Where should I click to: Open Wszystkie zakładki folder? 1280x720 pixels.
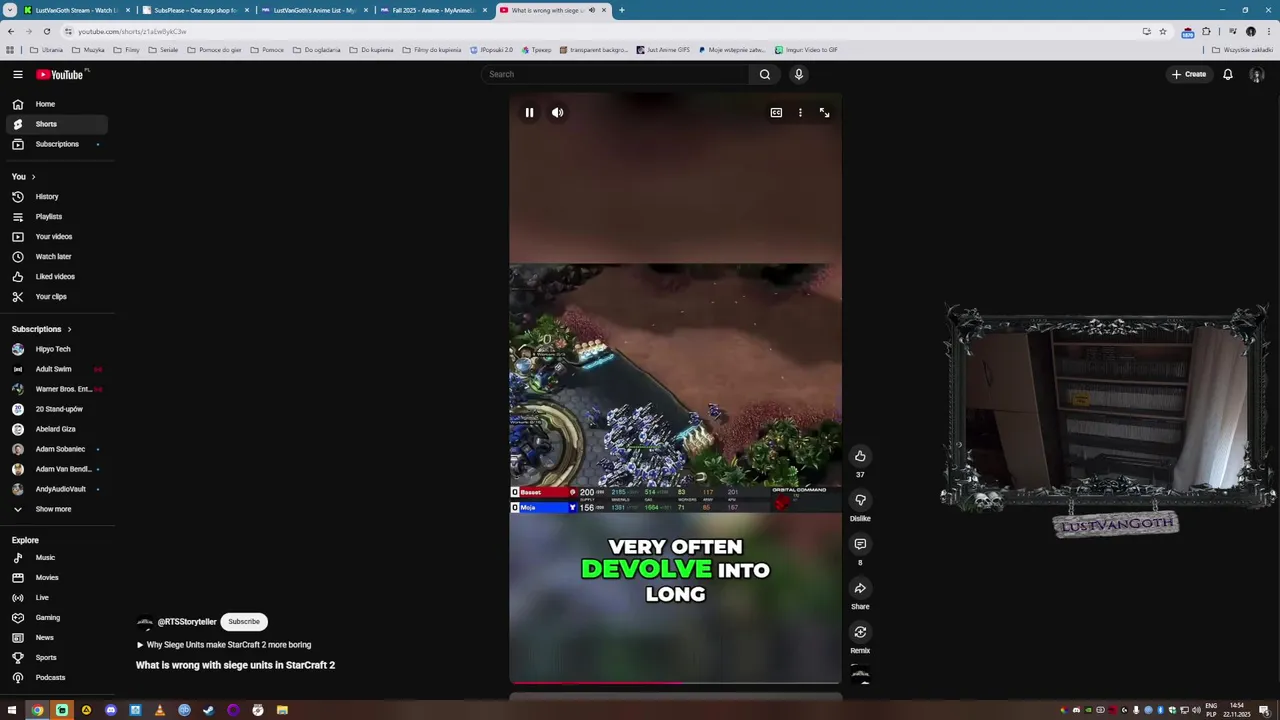click(1244, 50)
